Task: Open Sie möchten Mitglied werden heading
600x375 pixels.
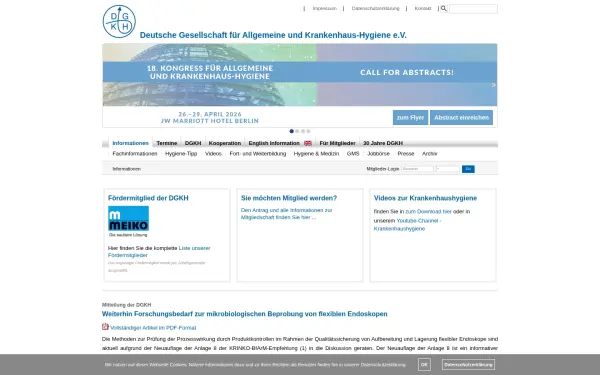Action: 289,198
